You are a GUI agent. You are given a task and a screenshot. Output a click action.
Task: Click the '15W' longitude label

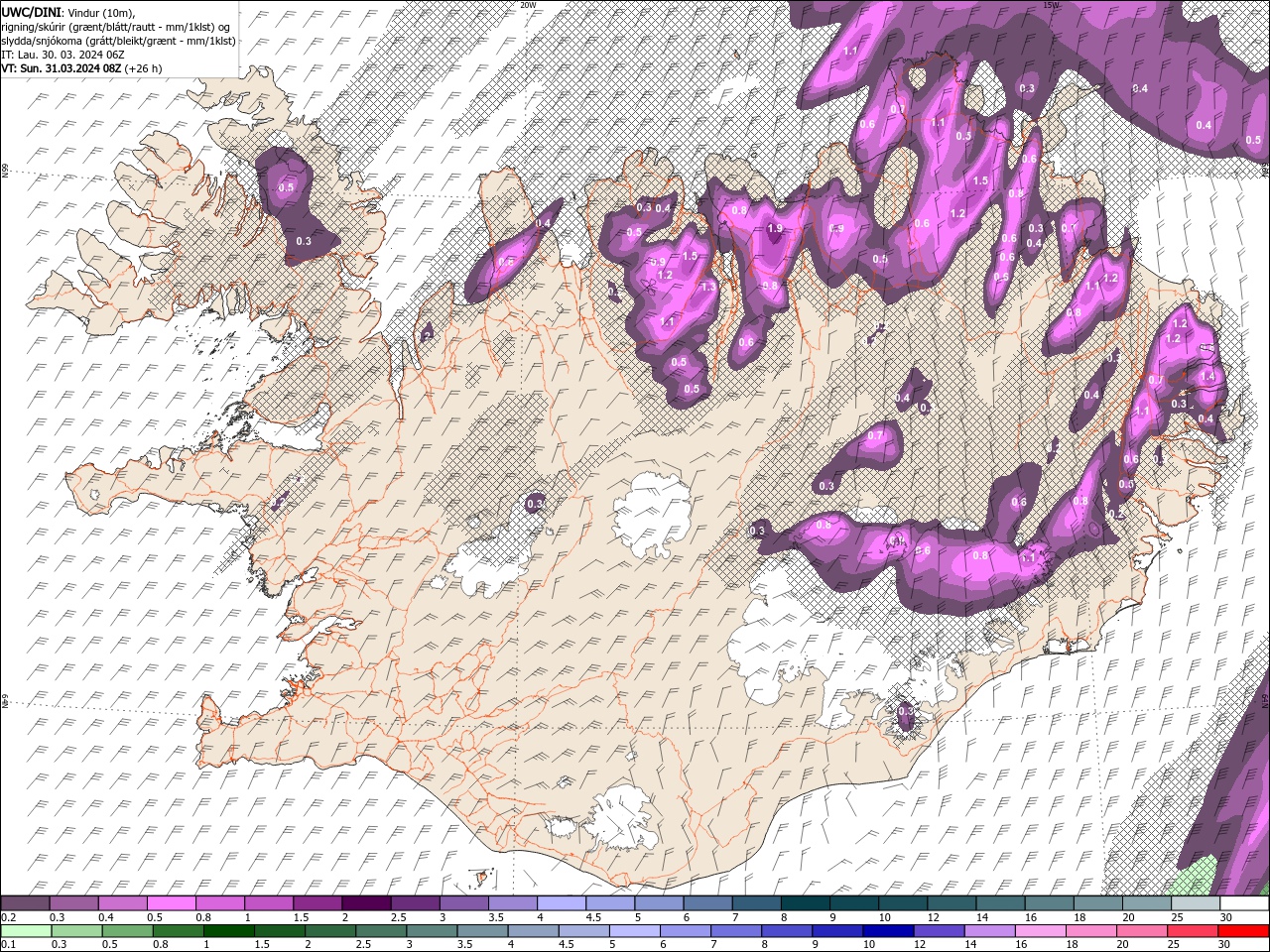coord(1052,5)
